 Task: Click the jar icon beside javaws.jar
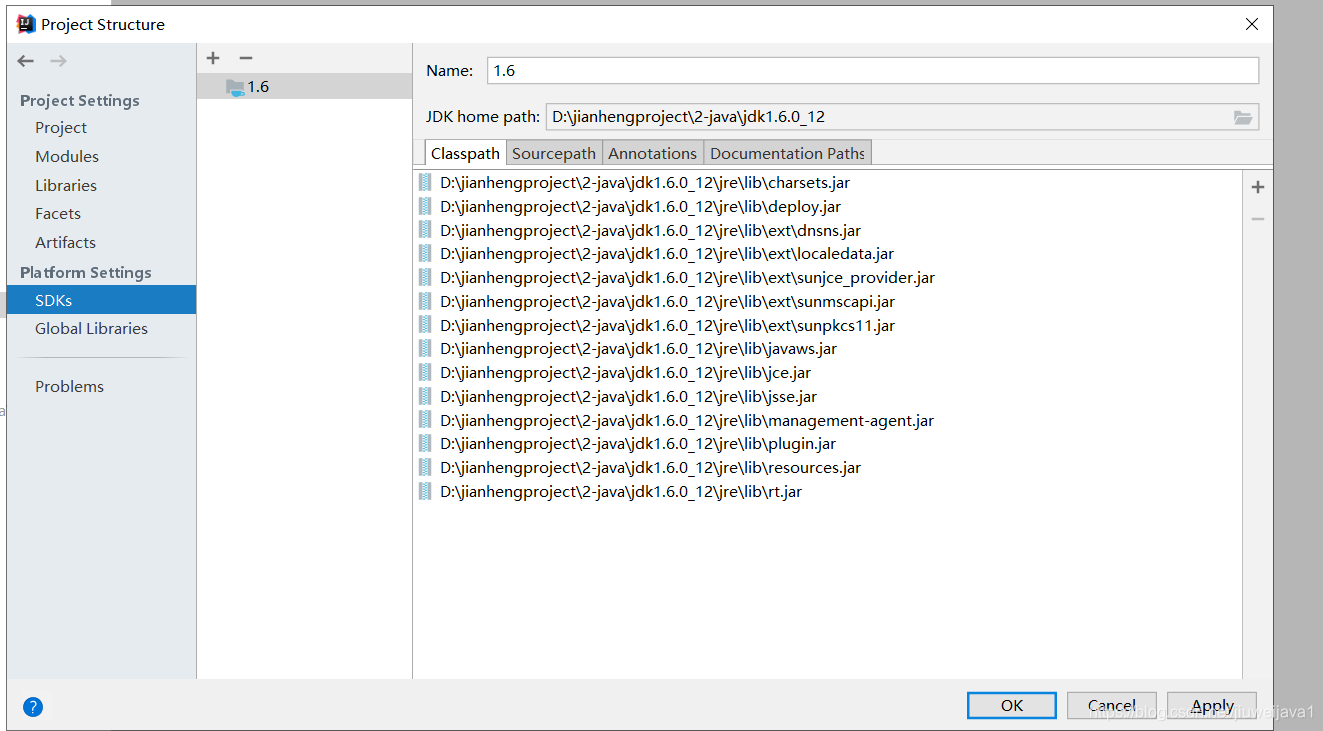[426, 349]
